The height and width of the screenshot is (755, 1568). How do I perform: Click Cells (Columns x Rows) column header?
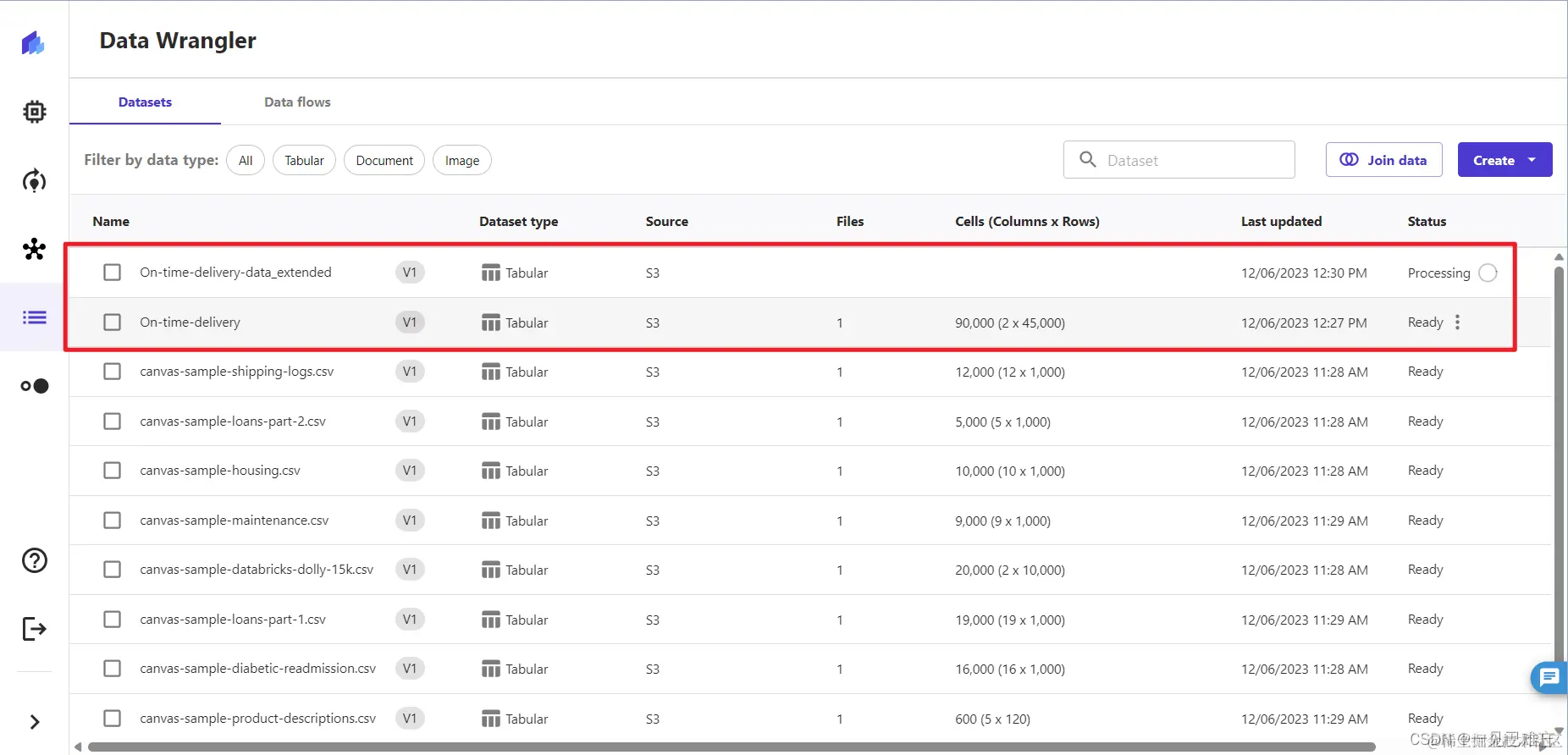click(x=1027, y=221)
